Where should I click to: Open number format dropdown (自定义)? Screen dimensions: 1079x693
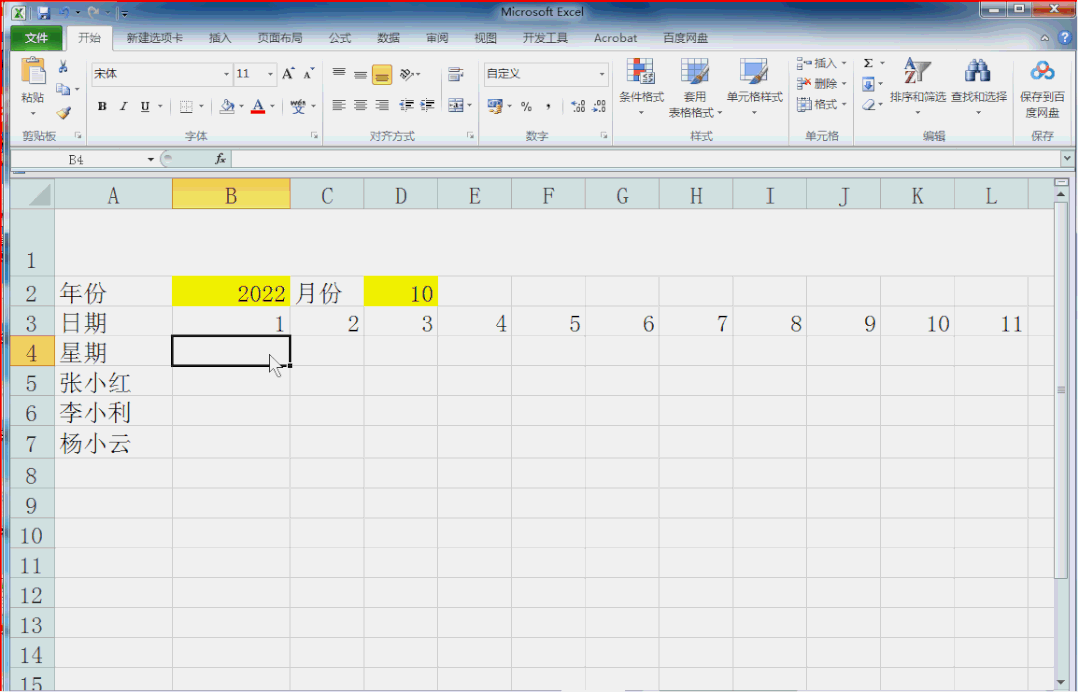coord(601,74)
